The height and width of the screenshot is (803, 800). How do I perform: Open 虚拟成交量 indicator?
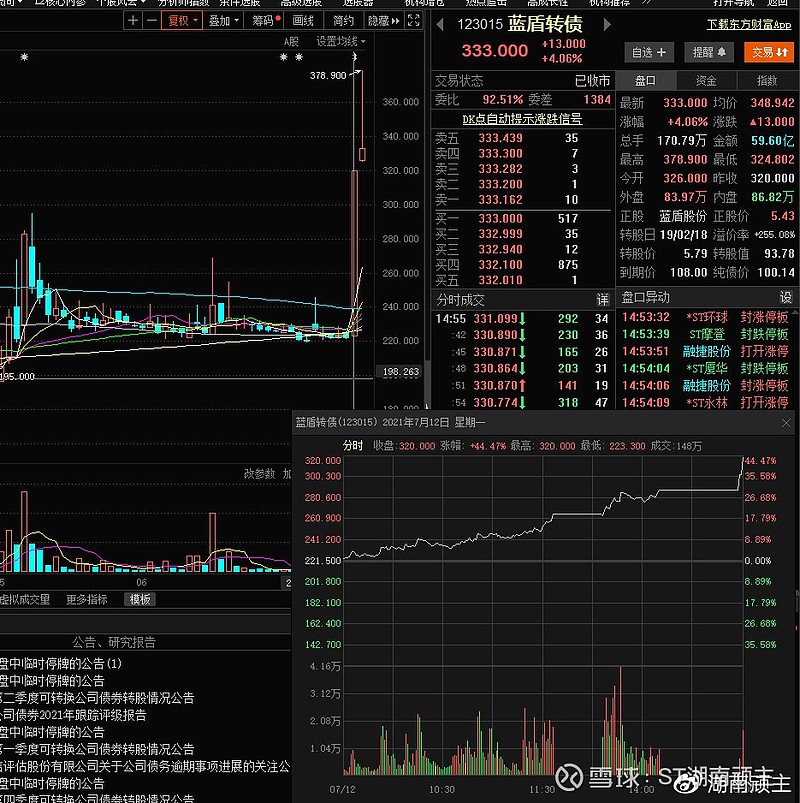(24, 599)
